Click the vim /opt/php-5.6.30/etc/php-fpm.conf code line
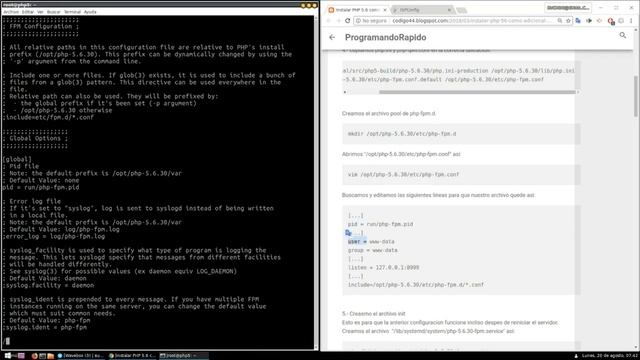 click(x=403, y=174)
